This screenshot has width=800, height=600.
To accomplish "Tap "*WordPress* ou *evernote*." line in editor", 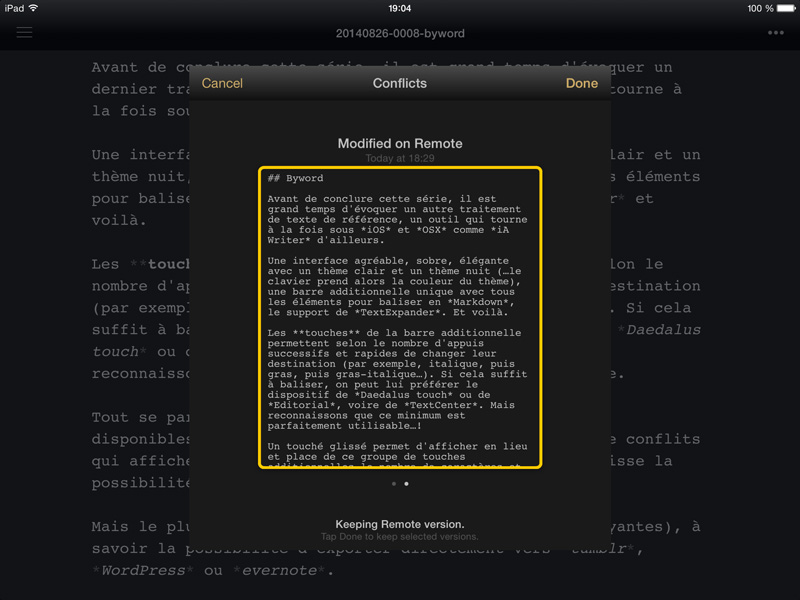I will coord(213,570).
